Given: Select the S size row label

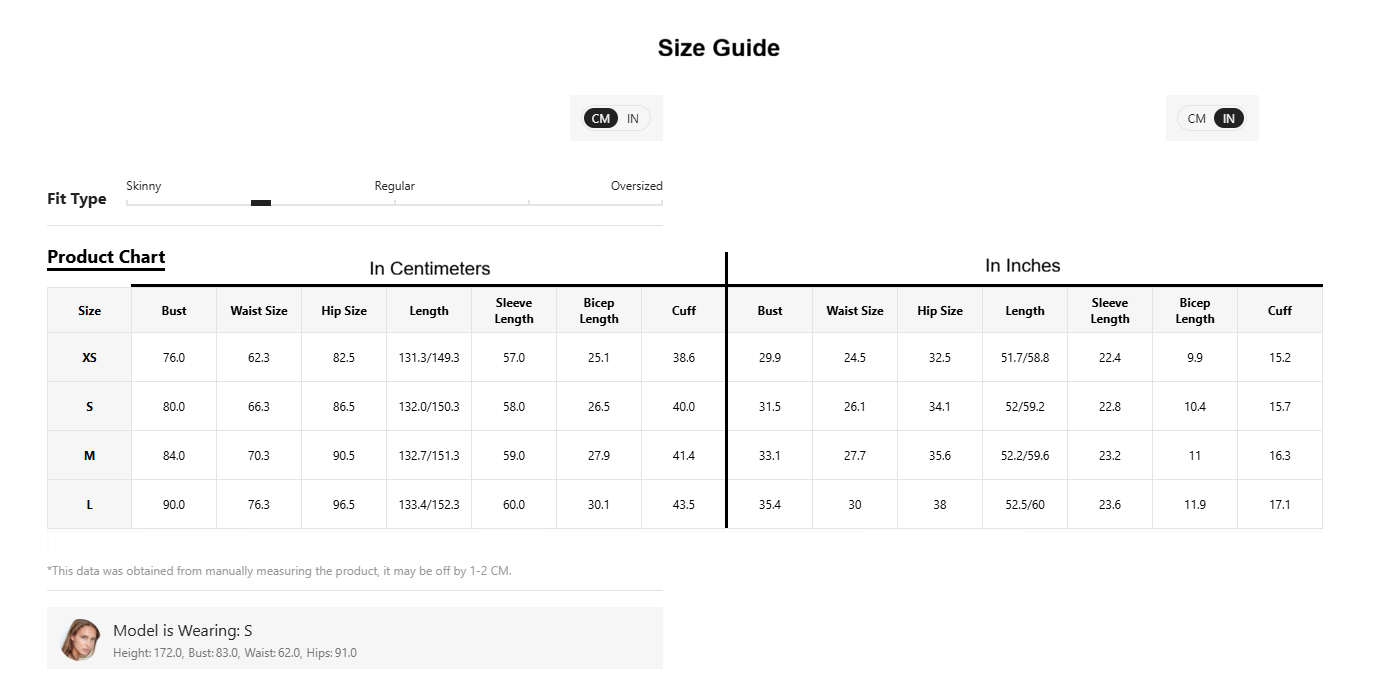Looking at the screenshot, I should 89,407.
